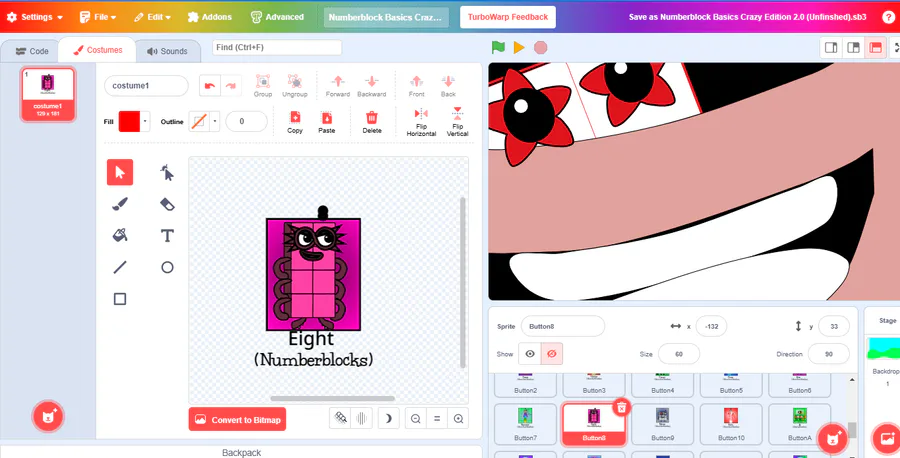Select the Eraser tool

167,204
